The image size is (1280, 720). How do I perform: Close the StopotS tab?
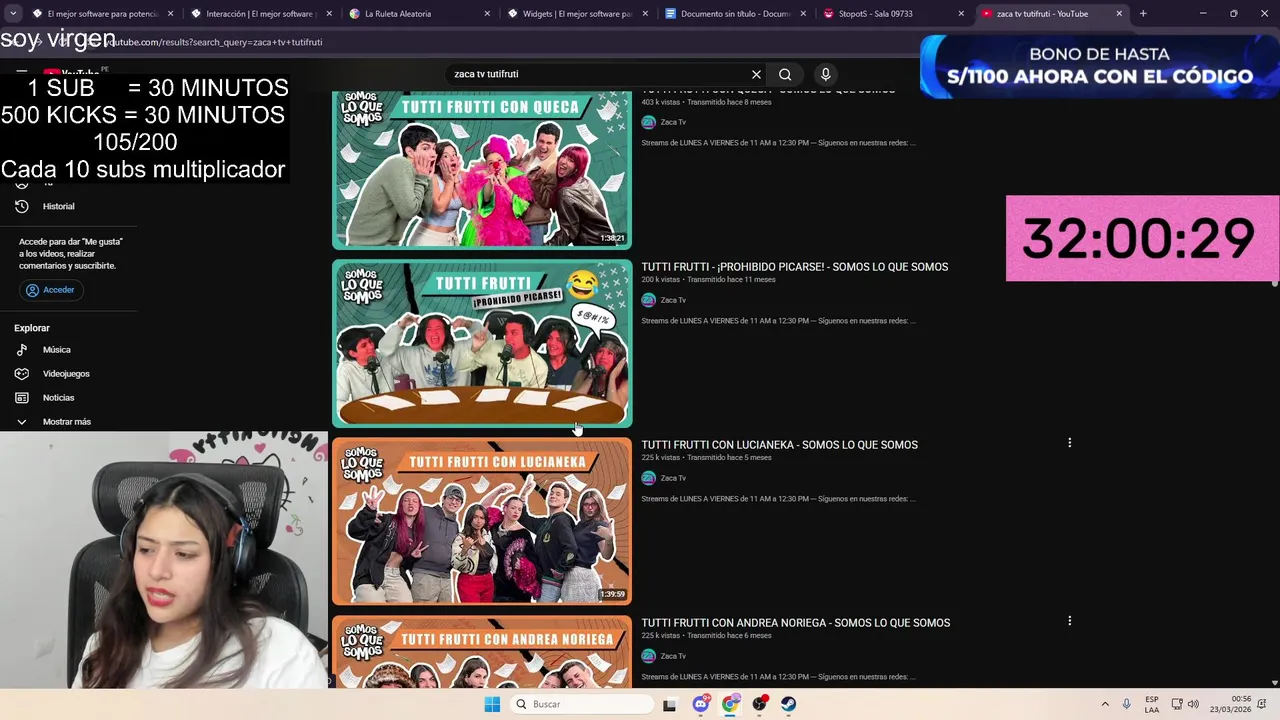(961, 14)
